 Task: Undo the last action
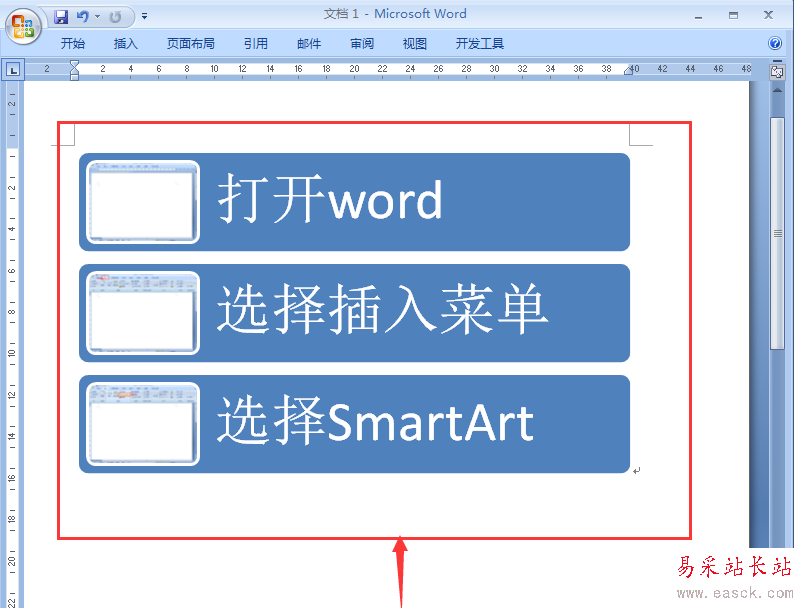pyautogui.click(x=83, y=17)
